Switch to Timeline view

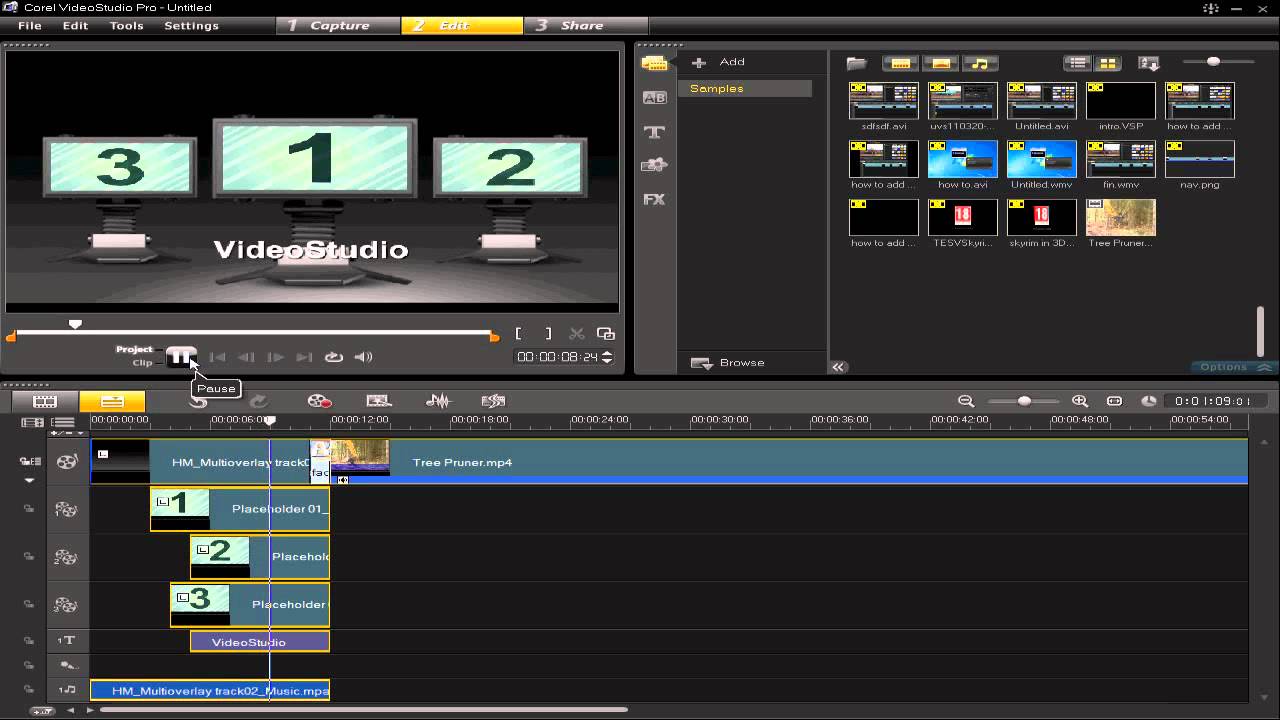(x=112, y=401)
